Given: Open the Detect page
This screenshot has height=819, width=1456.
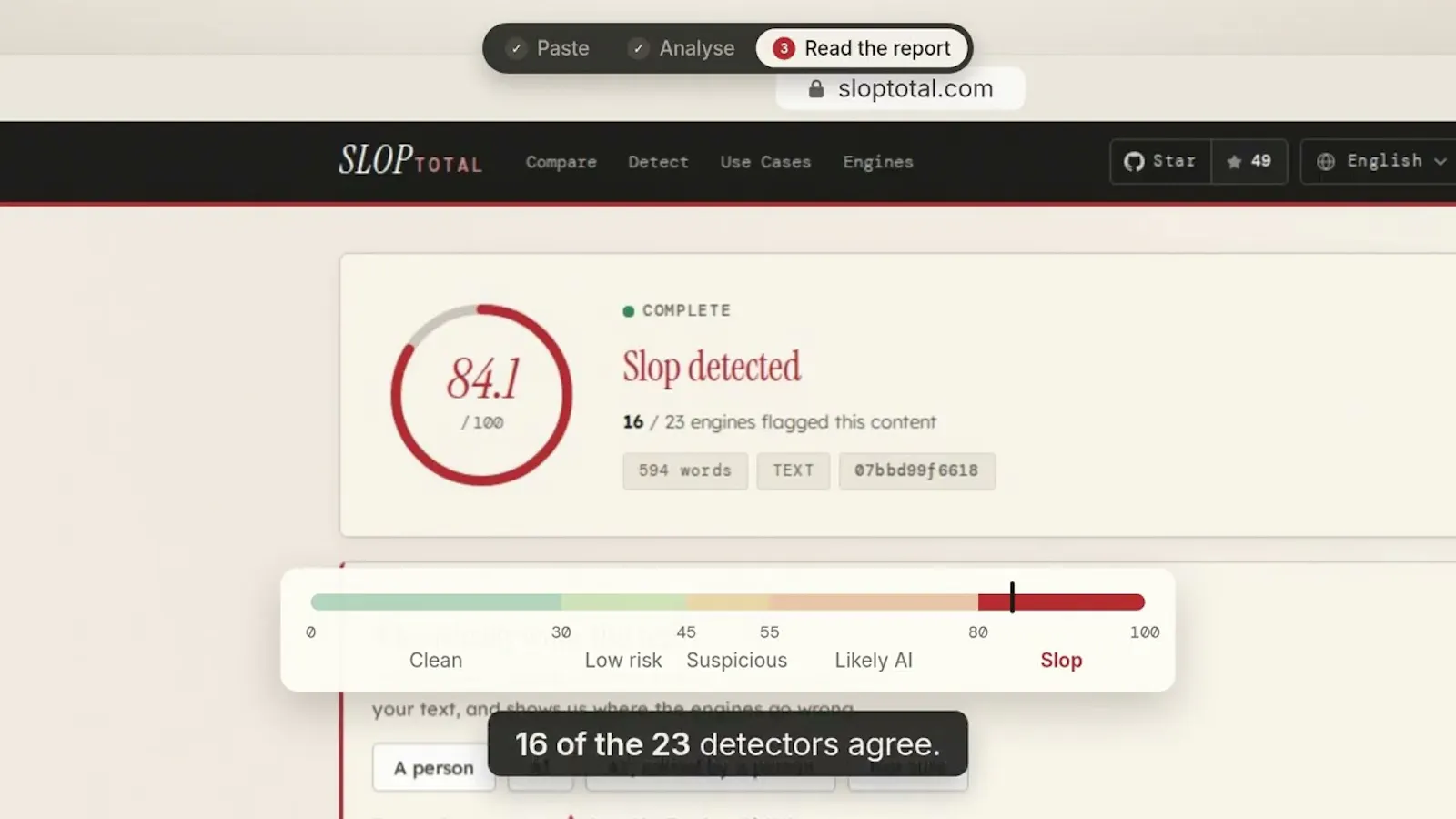Looking at the screenshot, I should pos(658,162).
